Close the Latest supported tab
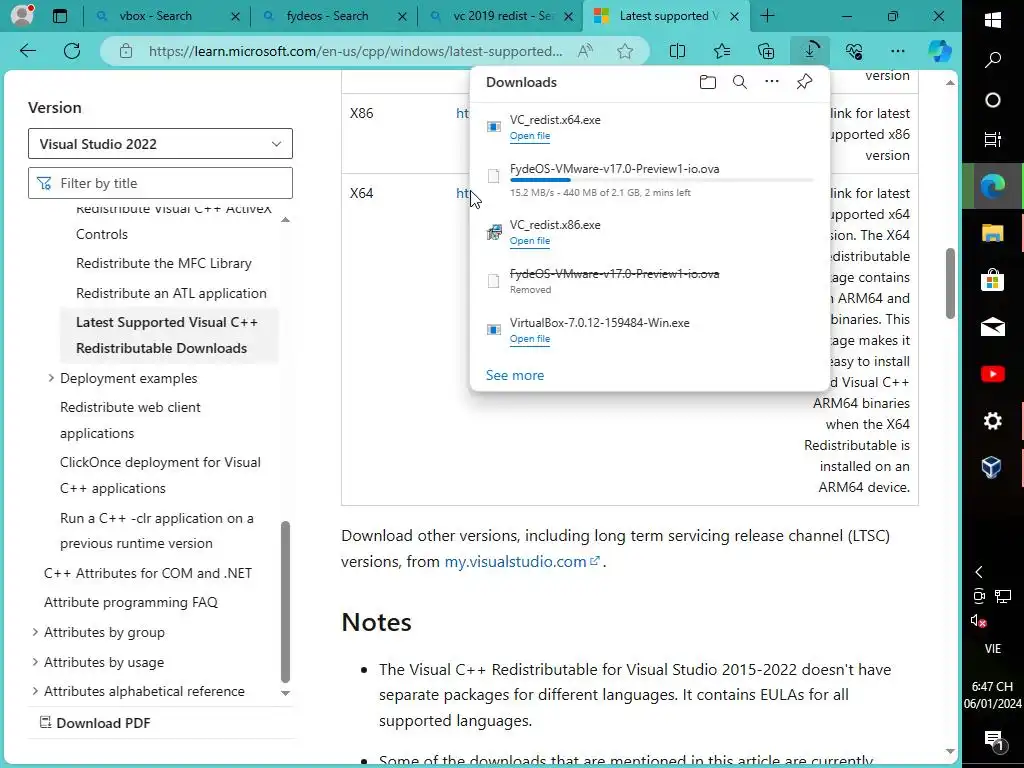 (x=735, y=16)
